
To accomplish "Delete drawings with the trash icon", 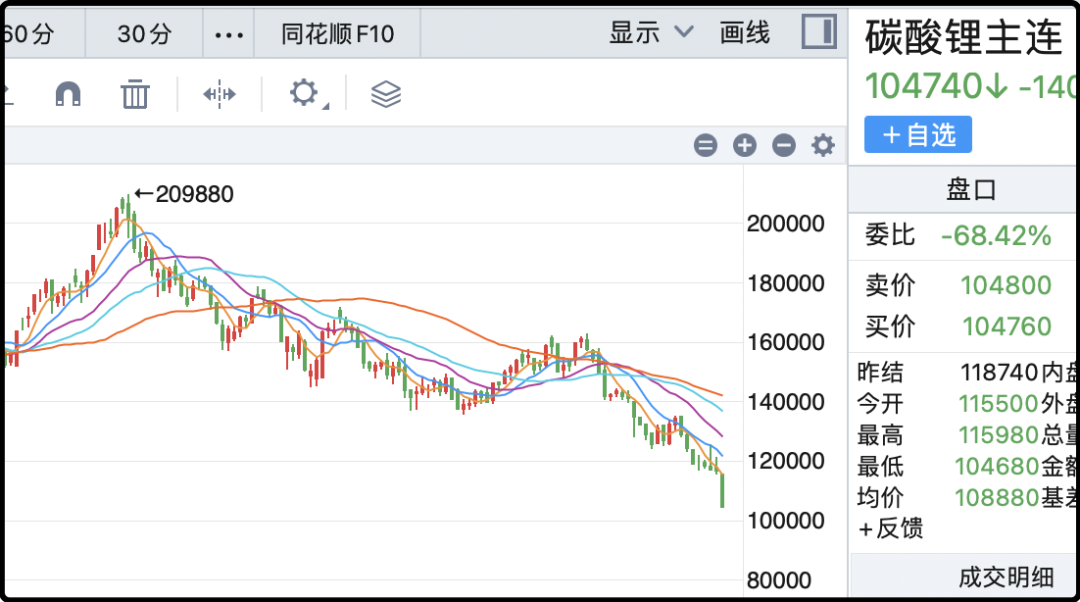I will [135, 94].
